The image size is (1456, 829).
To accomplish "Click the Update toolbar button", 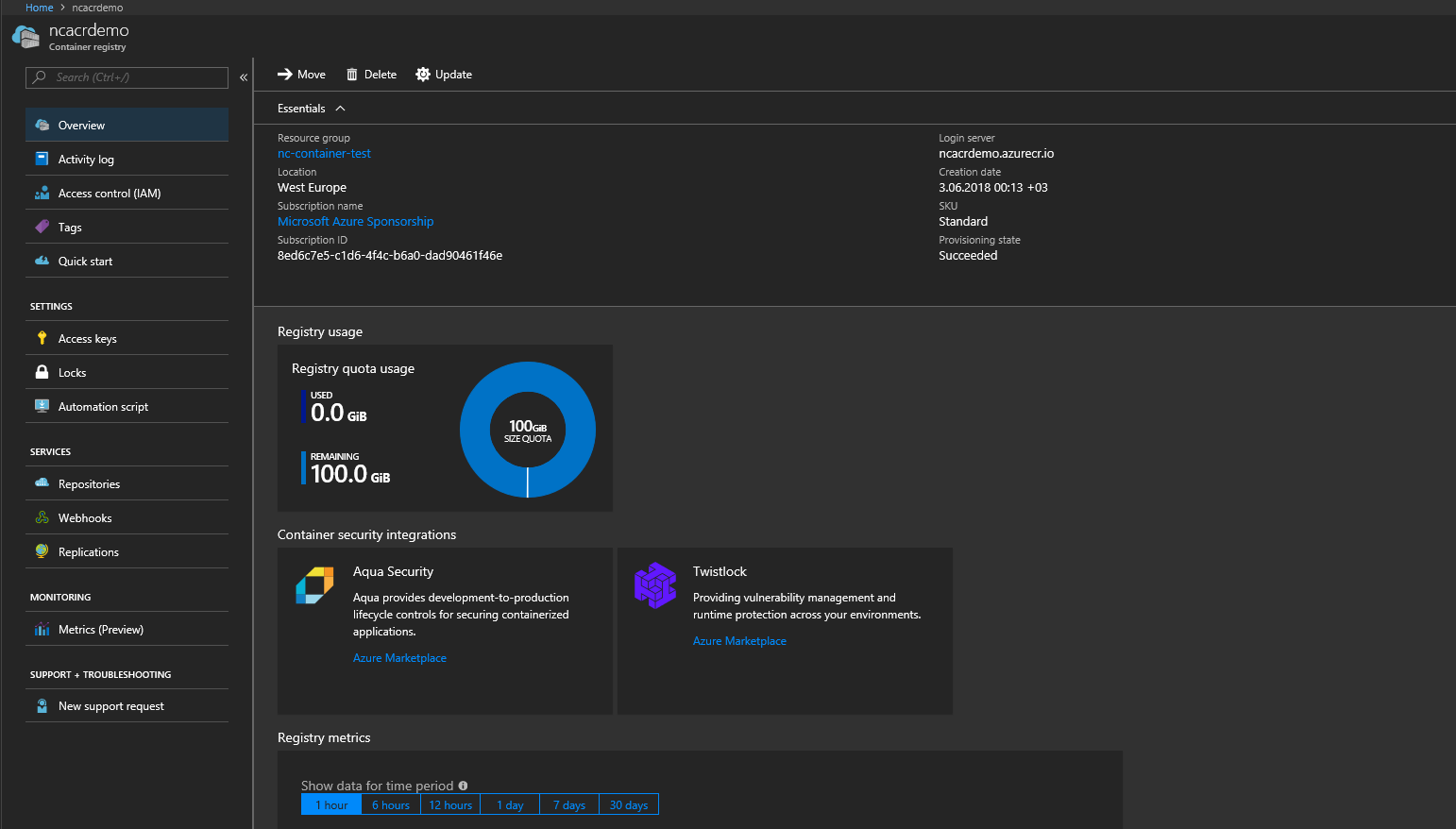I will coord(444,74).
